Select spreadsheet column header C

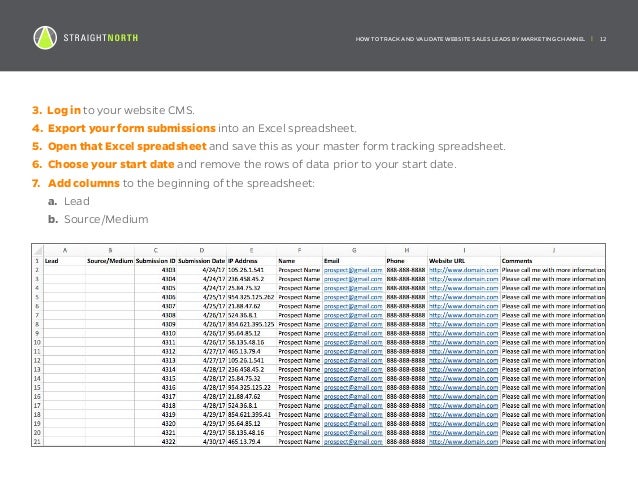click(x=155, y=250)
